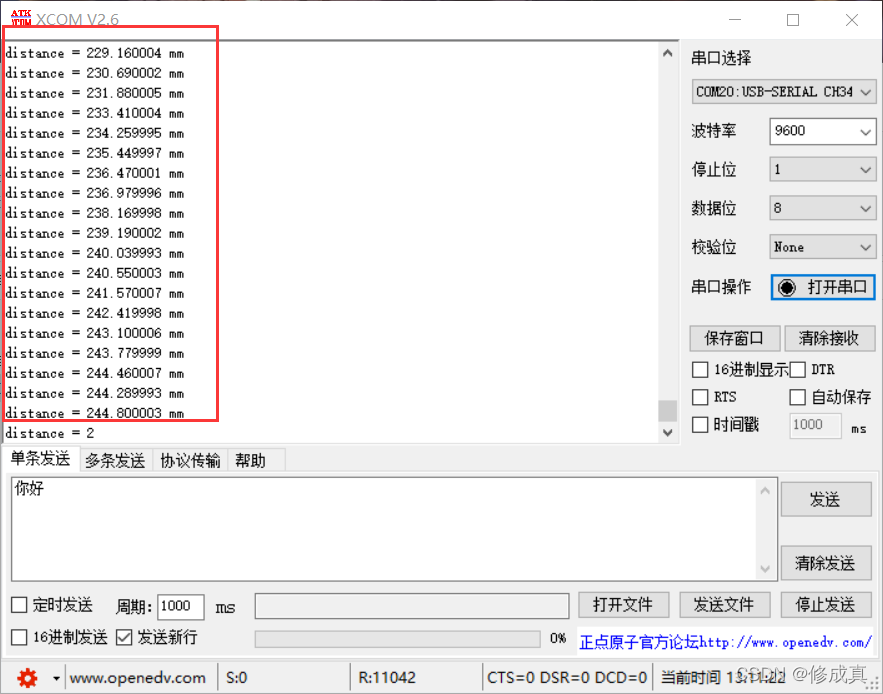Open the 正点原子官方论坛 link

725,642
